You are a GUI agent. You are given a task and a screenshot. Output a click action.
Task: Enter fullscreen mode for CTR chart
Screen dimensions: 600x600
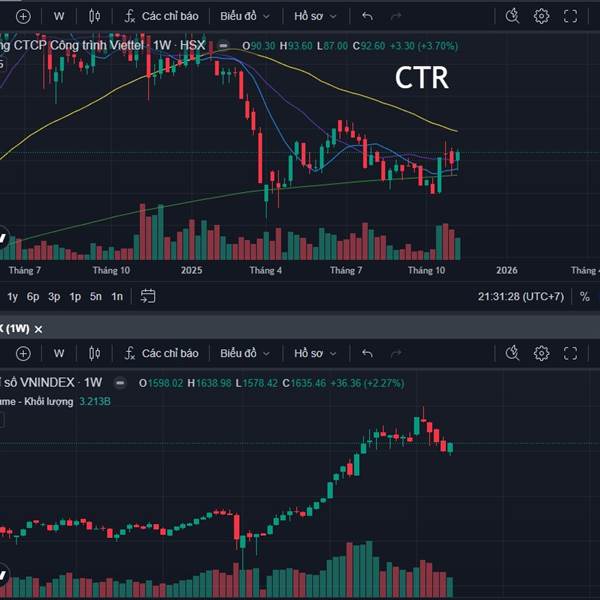click(x=571, y=16)
